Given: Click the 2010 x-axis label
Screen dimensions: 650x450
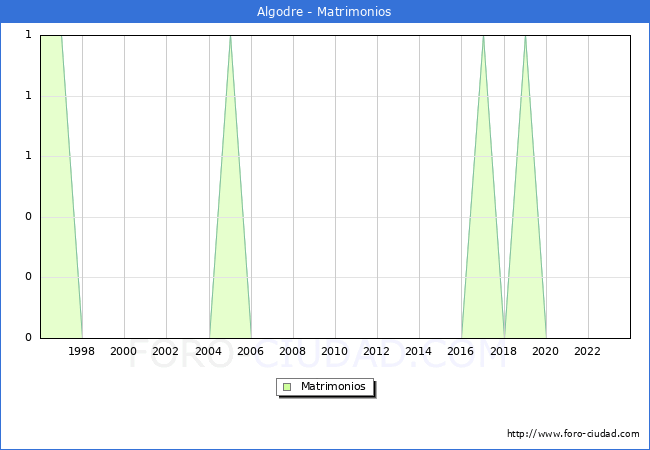Looking at the screenshot, I should click(335, 351).
